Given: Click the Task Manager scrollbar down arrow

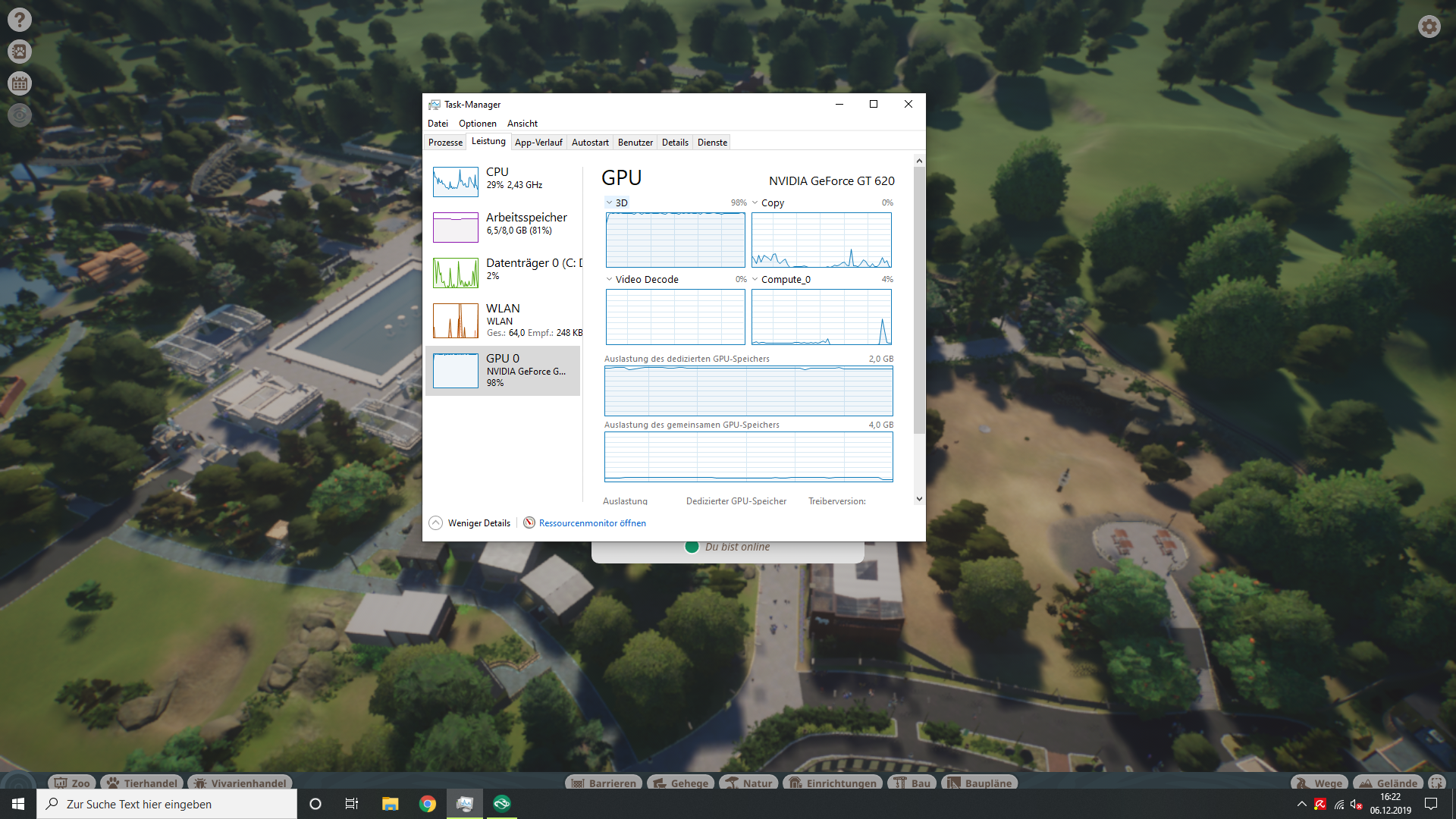Looking at the screenshot, I should (x=919, y=499).
